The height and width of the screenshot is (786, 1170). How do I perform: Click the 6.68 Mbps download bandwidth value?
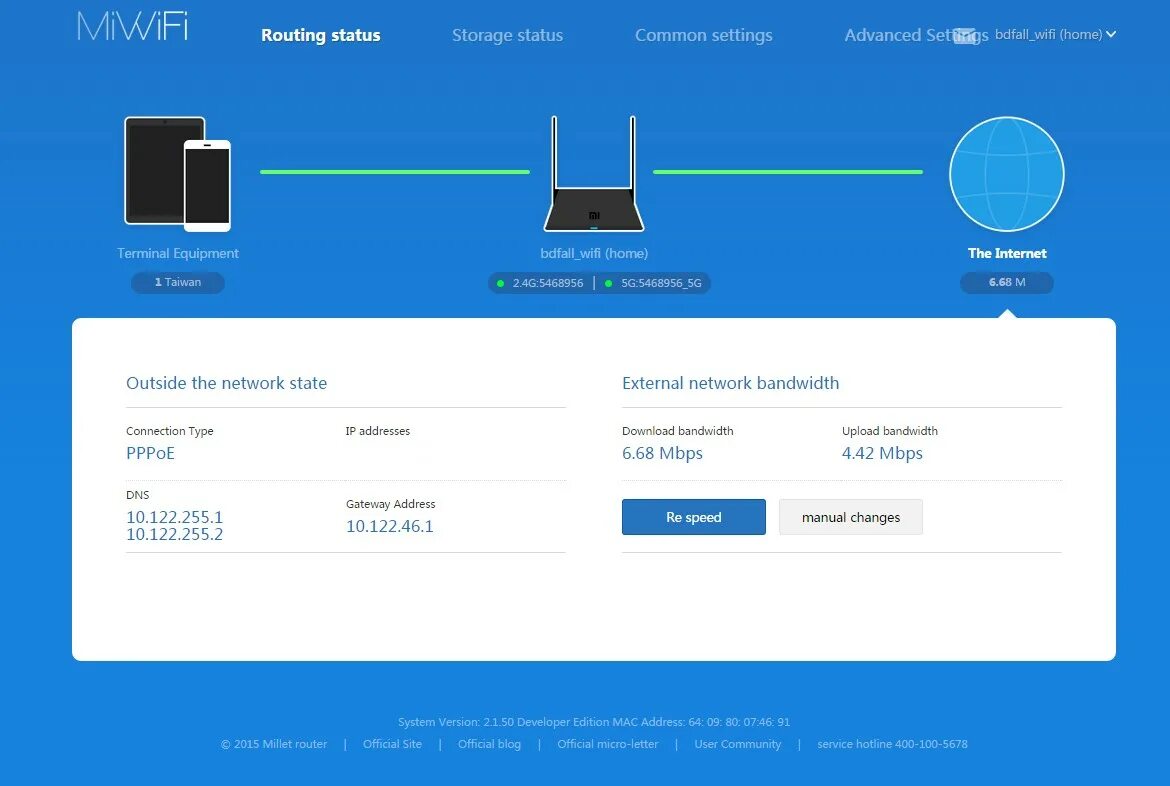[663, 453]
